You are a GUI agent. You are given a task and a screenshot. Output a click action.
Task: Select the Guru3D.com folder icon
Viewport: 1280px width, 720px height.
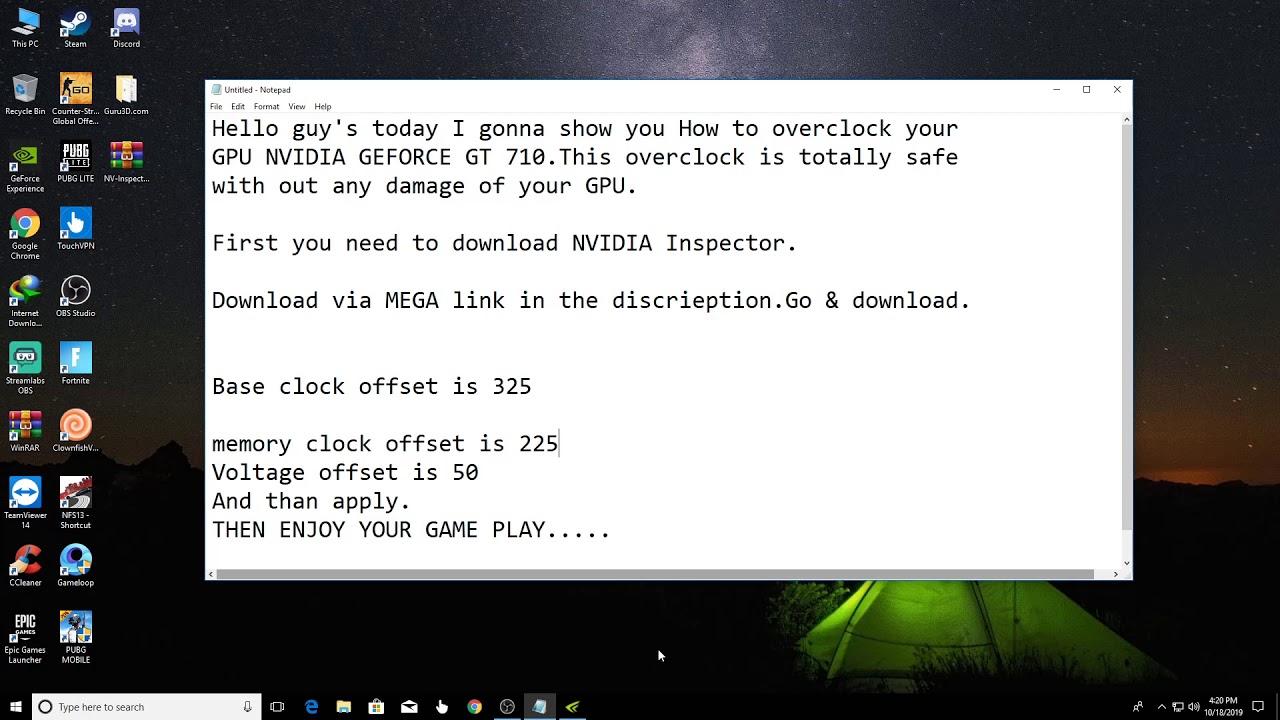tap(126, 95)
